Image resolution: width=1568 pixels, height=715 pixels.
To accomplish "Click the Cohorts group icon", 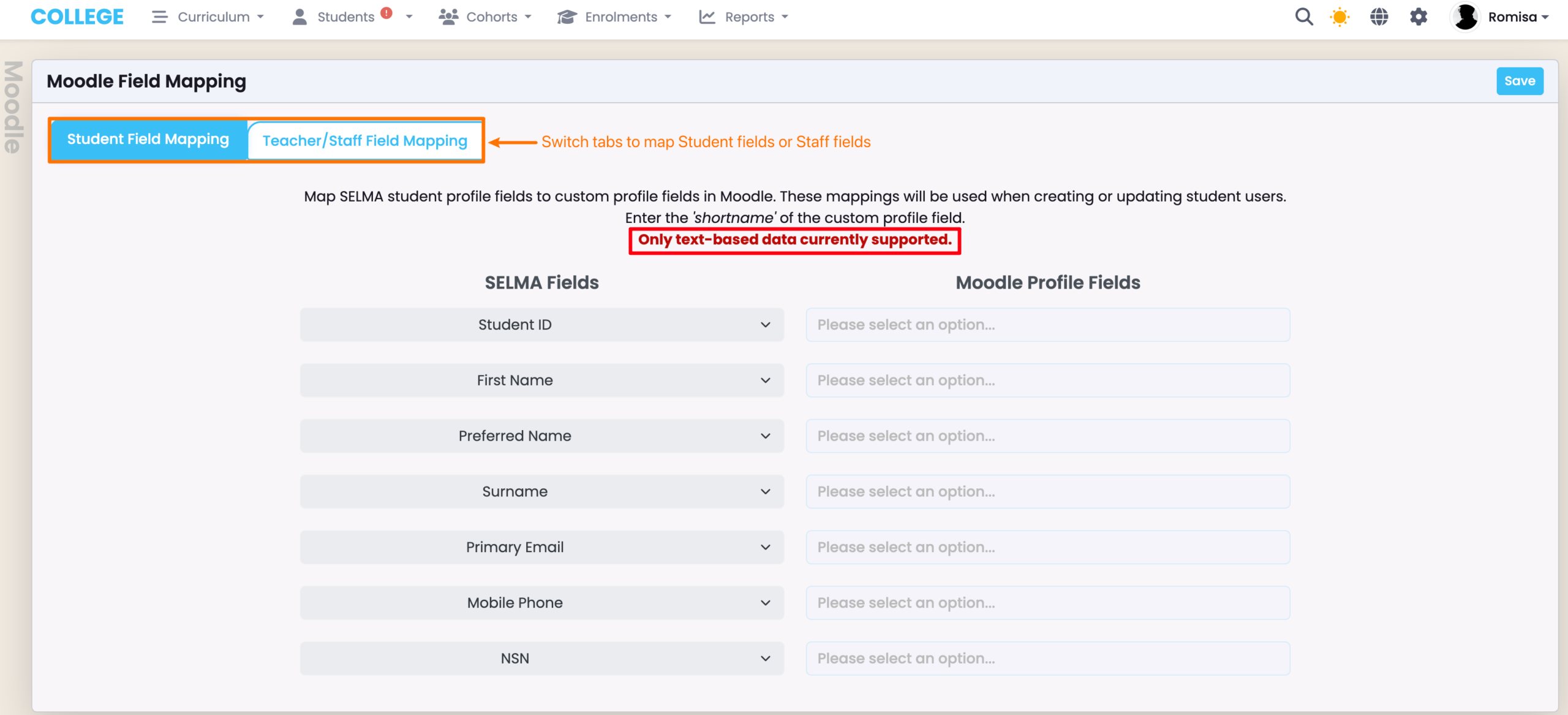I will coord(448,17).
